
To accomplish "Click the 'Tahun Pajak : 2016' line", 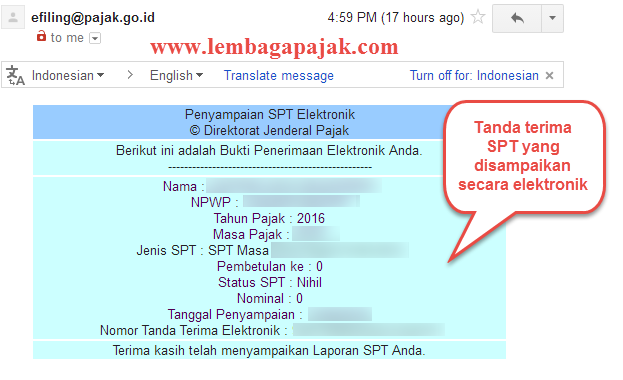I will pos(269,218).
